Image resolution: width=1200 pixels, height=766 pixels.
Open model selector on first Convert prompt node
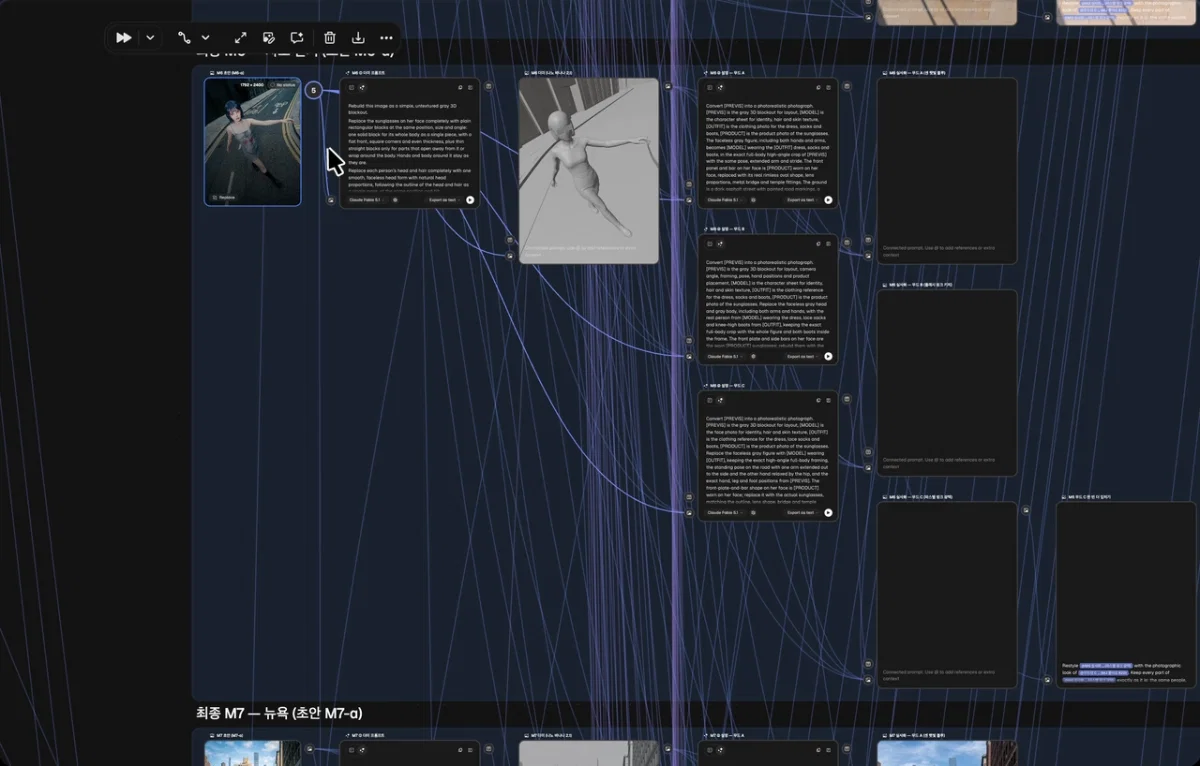tap(724, 200)
